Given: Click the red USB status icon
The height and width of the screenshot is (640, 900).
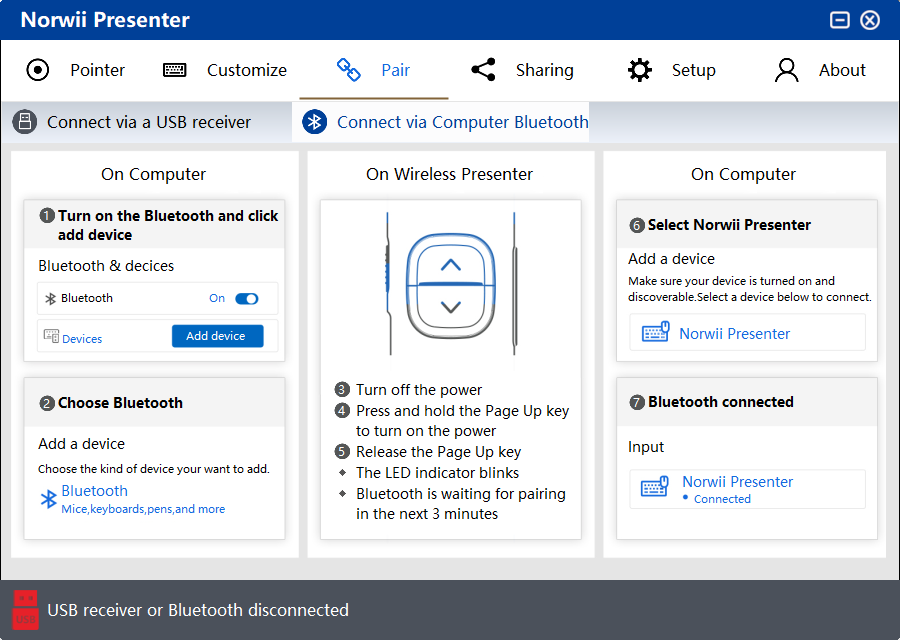Looking at the screenshot, I should [25, 610].
